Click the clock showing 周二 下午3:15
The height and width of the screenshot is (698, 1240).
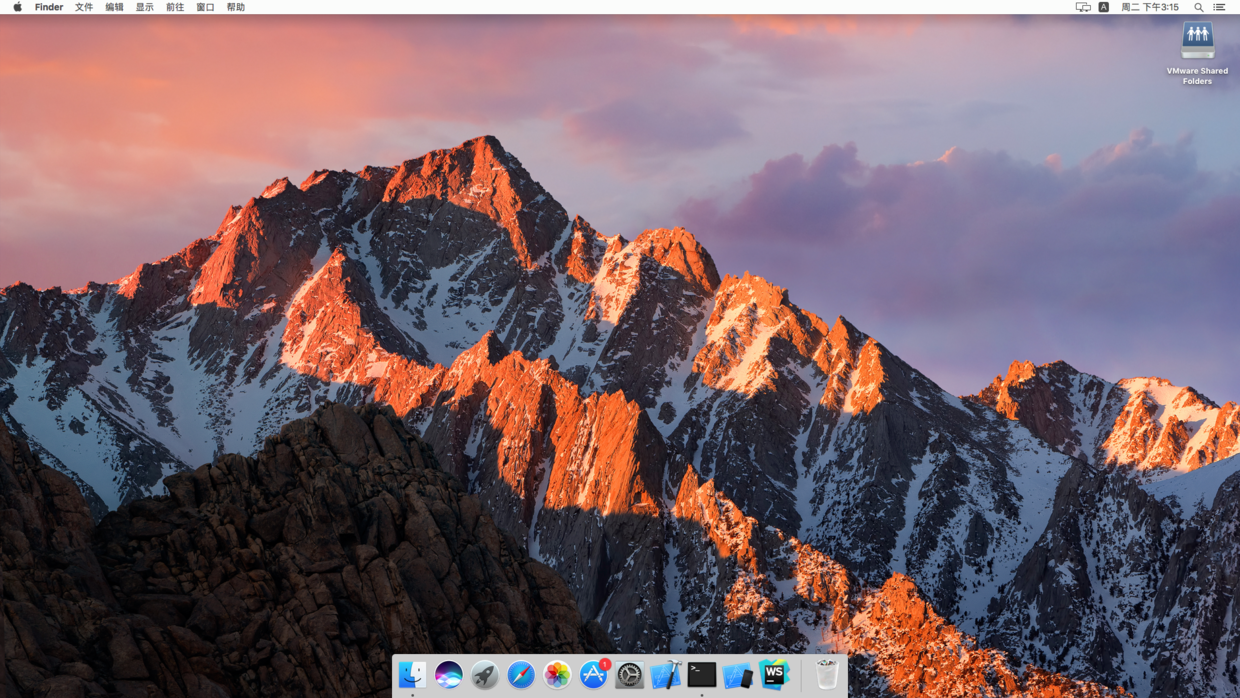1150,7
